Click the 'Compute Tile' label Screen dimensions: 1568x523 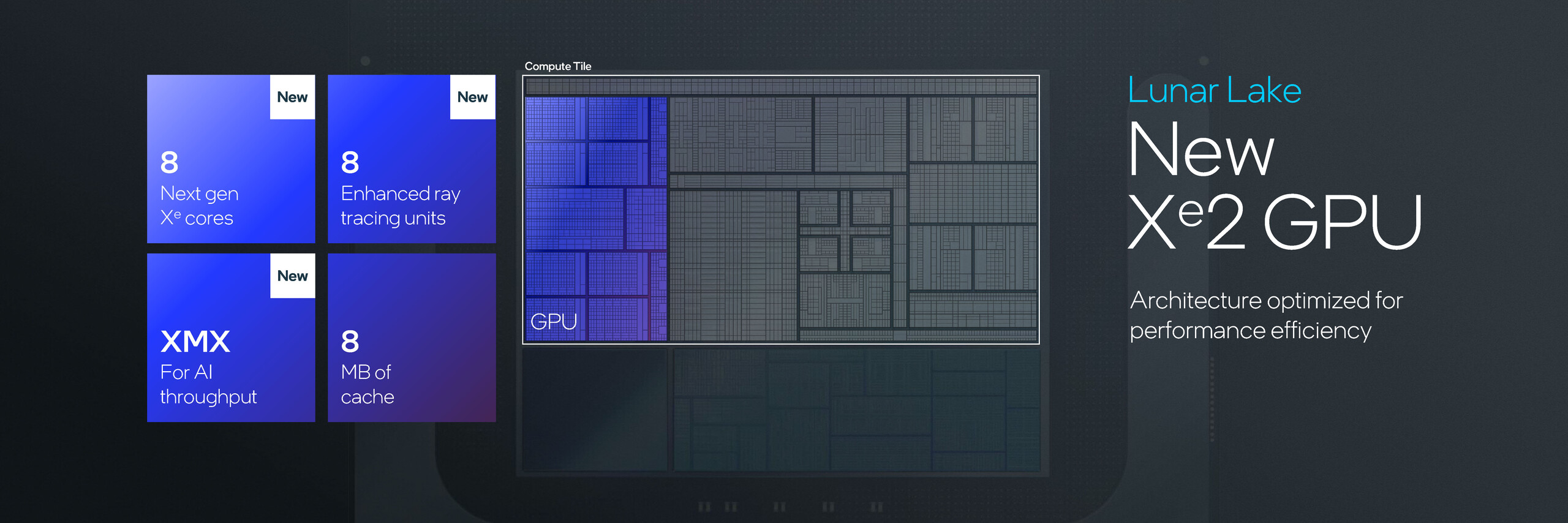click(x=558, y=66)
